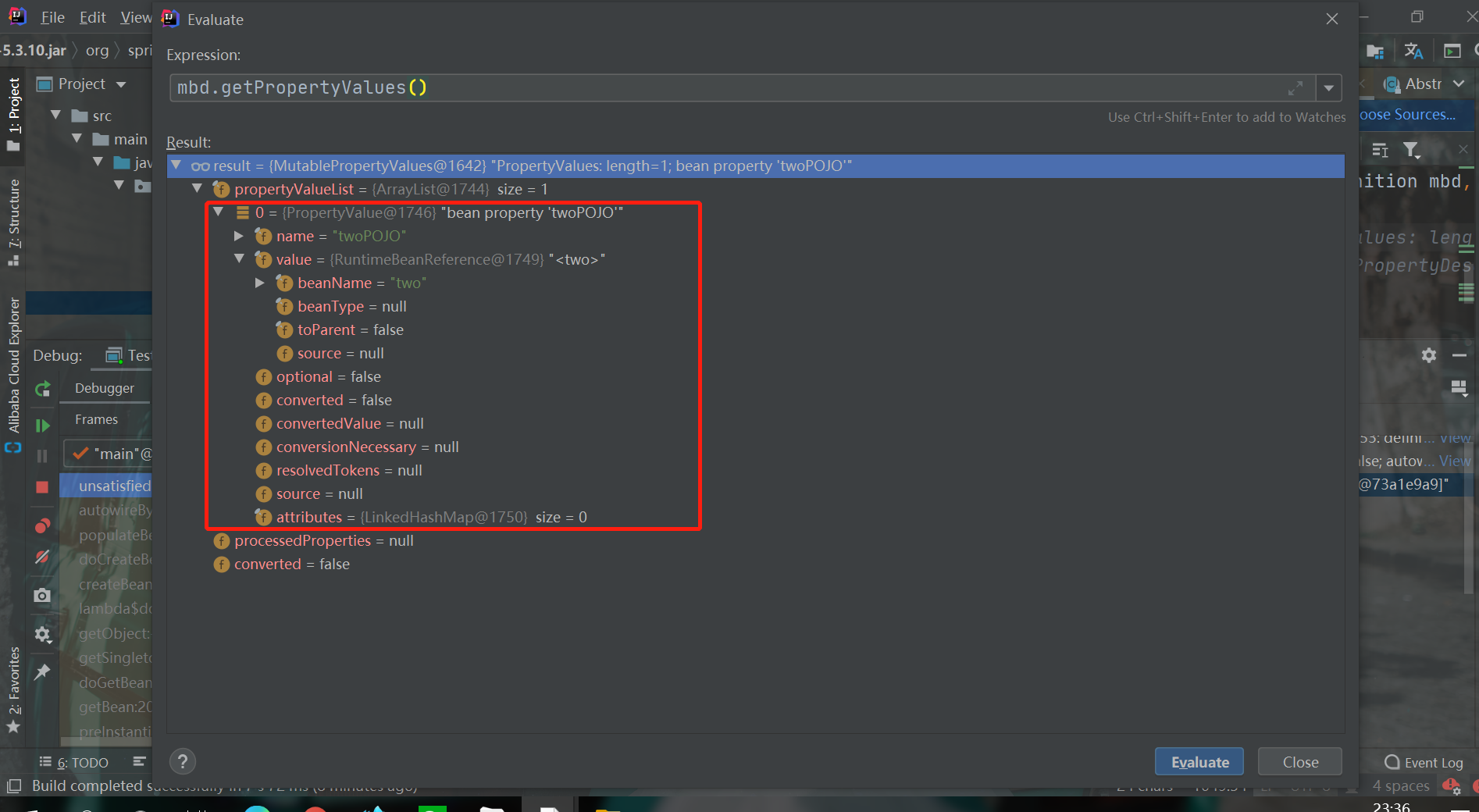Resume program execution in the debugger

(x=43, y=426)
